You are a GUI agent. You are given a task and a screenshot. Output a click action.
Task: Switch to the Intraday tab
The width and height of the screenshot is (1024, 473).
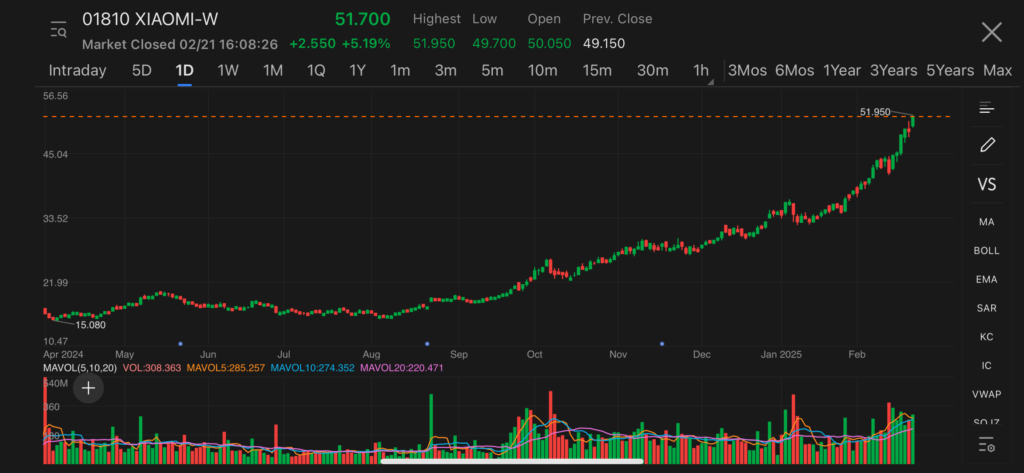[77, 70]
